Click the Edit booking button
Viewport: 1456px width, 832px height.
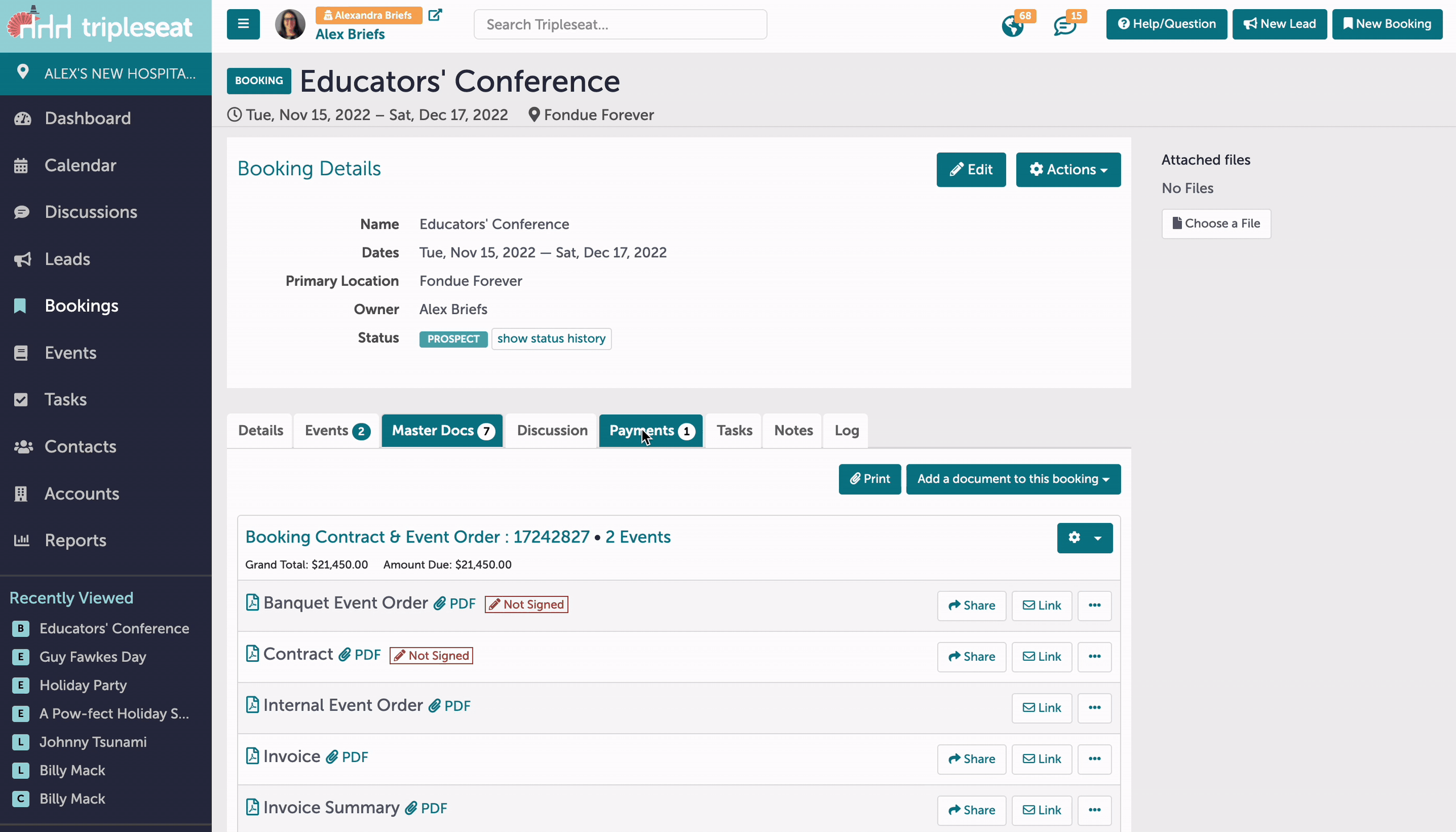coord(971,170)
